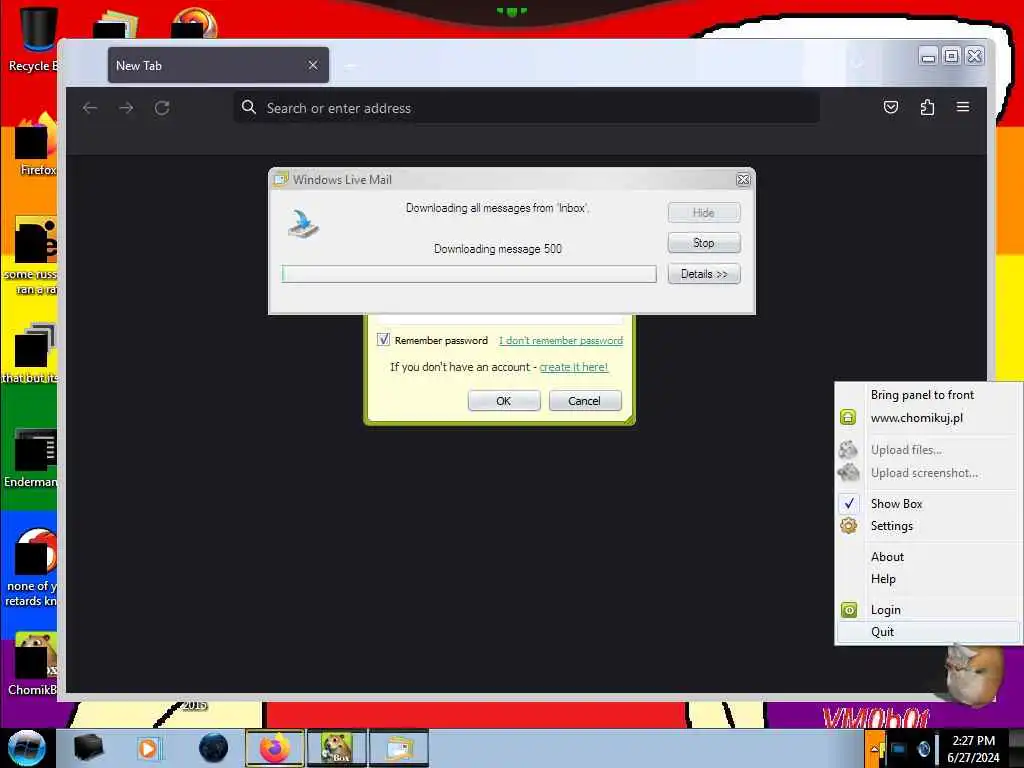The height and width of the screenshot is (768, 1024).
Task: Open the ChomikBox desktop shortcut
Action: [33, 664]
